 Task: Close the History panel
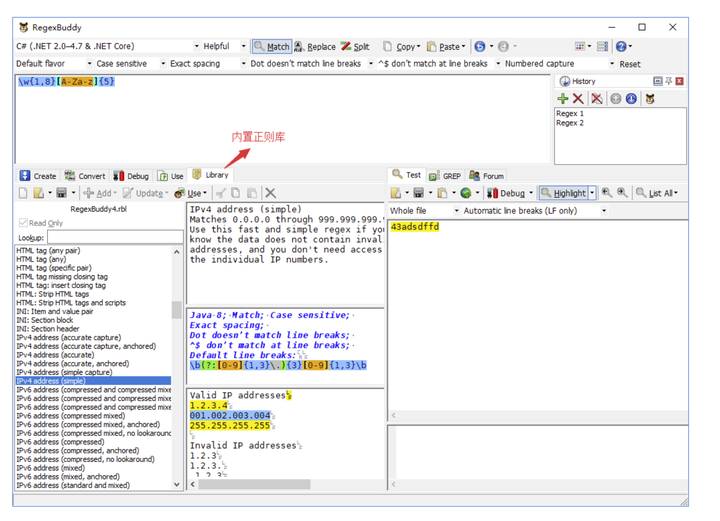point(680,81)
